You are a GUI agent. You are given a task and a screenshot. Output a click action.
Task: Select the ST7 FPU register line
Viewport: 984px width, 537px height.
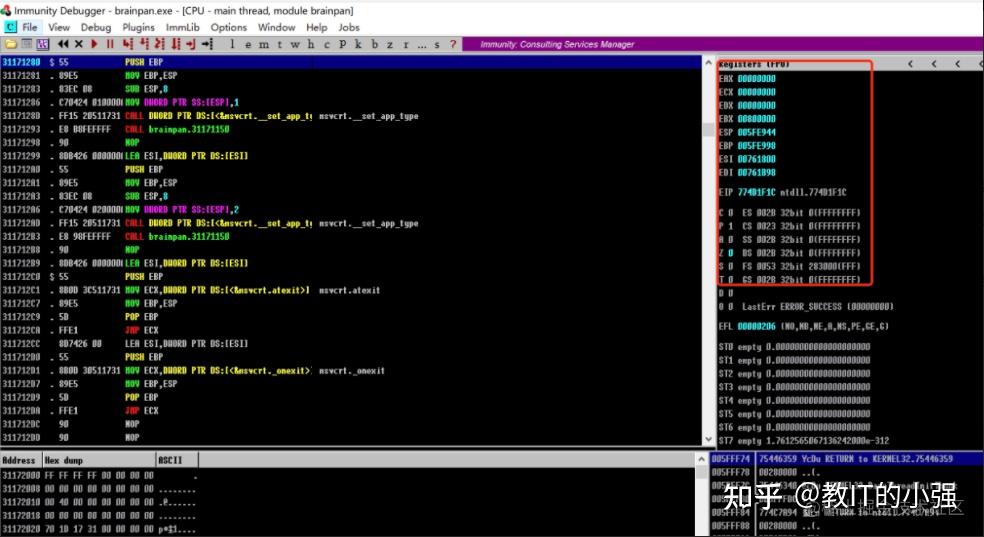click(x=803, y=440)
